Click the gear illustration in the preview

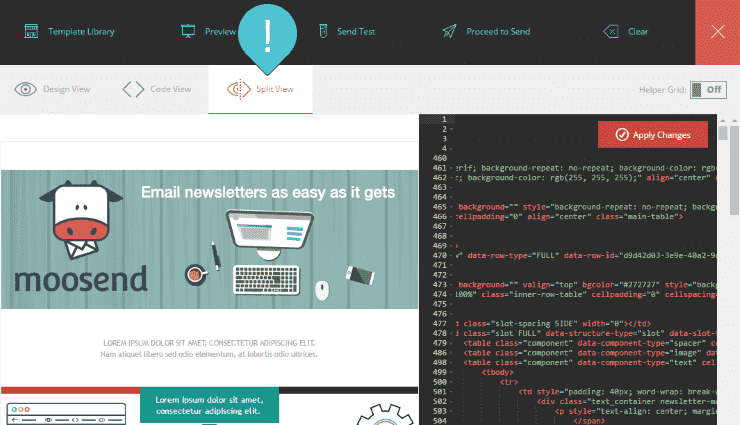click(x=385, y=415)
